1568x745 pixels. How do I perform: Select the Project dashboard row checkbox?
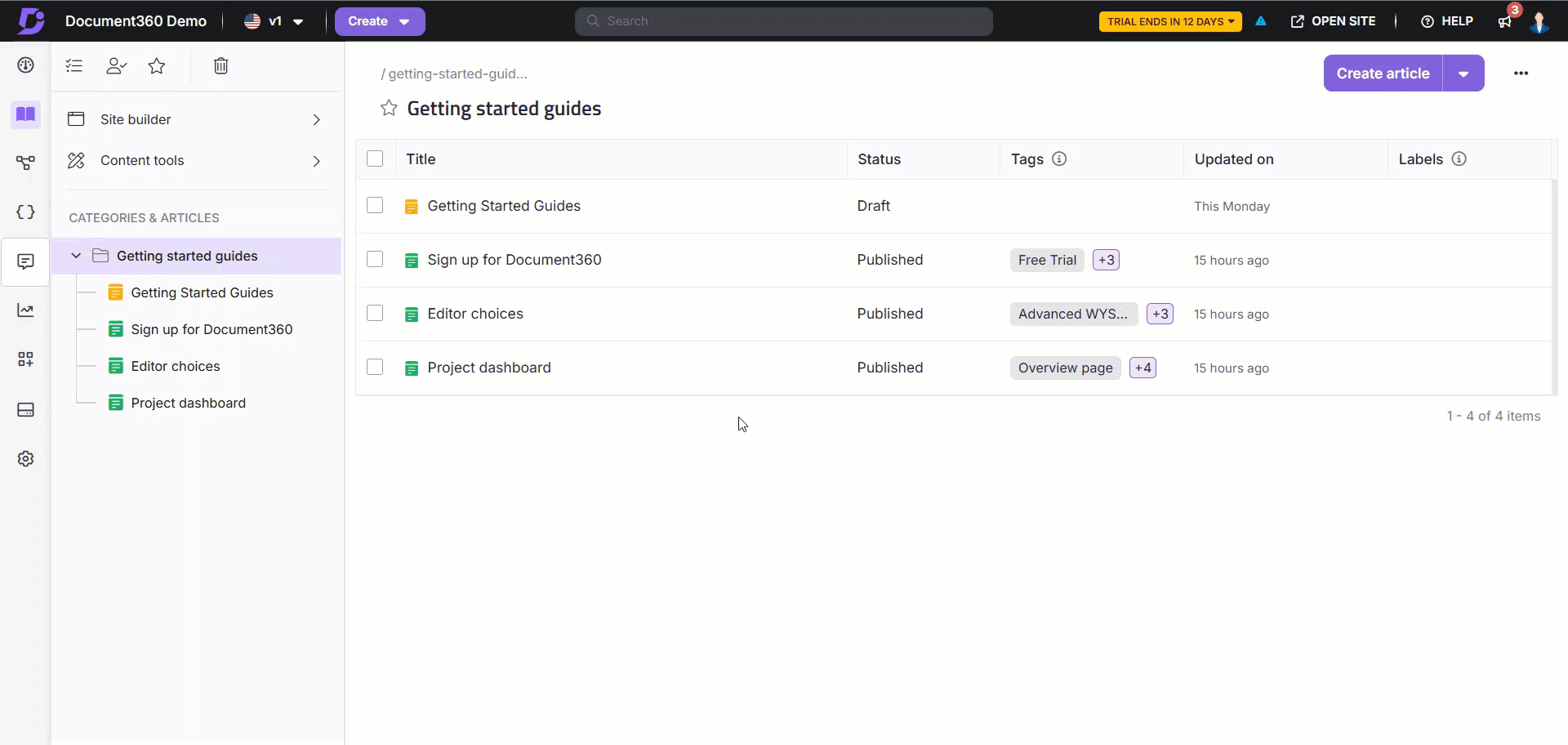[x=375, y=368]
